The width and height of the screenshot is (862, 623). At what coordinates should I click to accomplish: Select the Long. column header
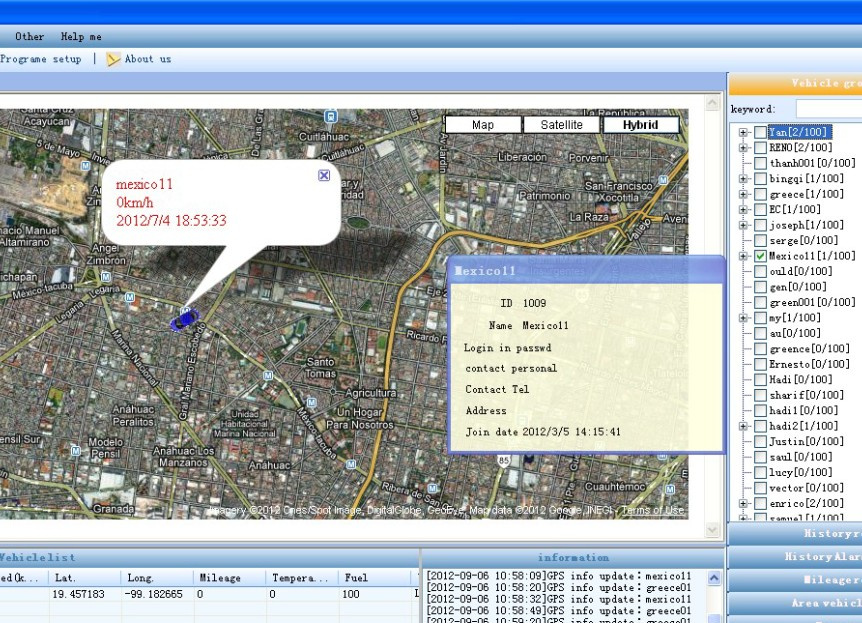pyautogui.click(x=157, y=577)
